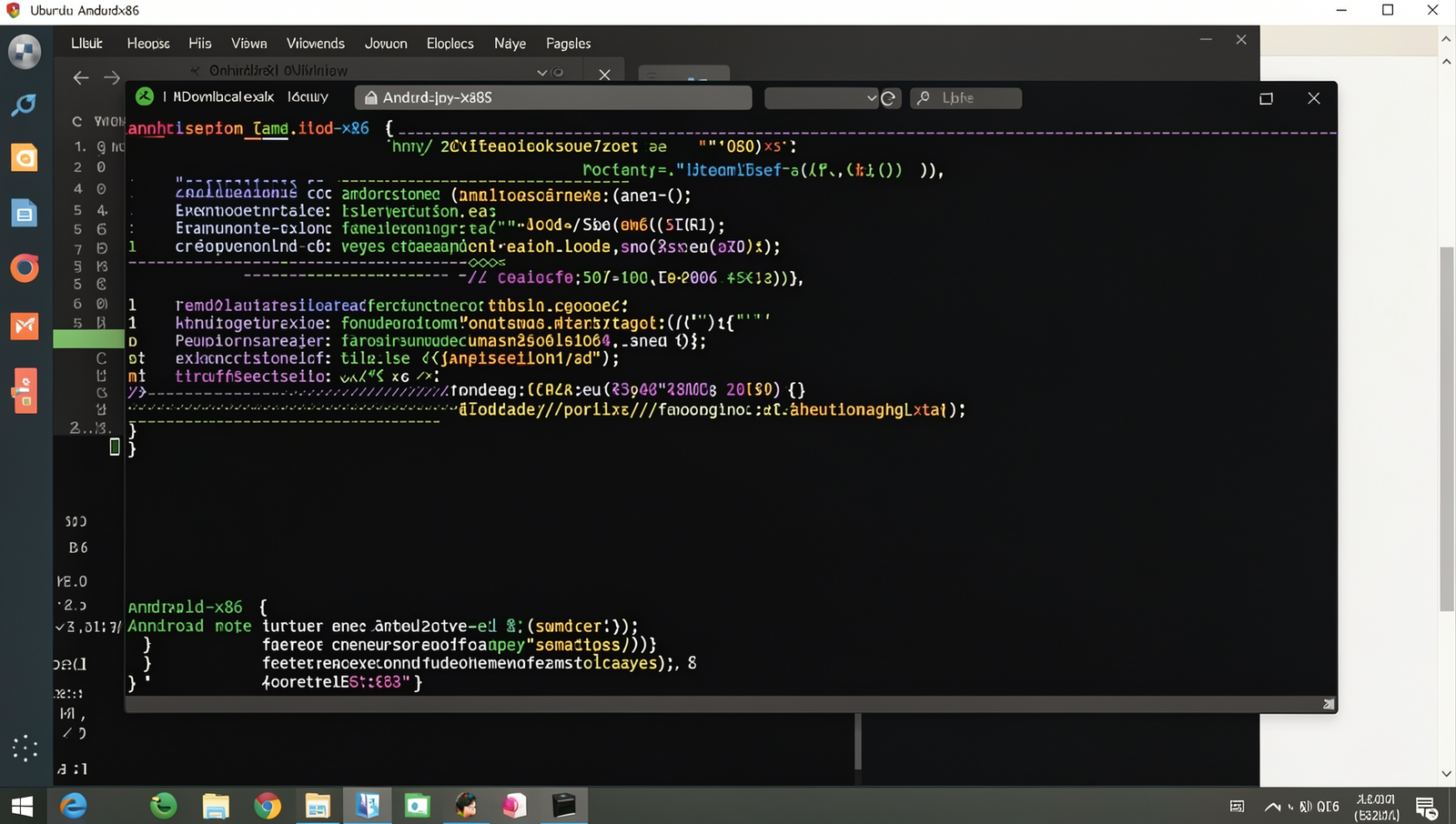Click the Lbfe search field
The height and width of the screenshot is (824, 1456).
[x=966, y=98]
